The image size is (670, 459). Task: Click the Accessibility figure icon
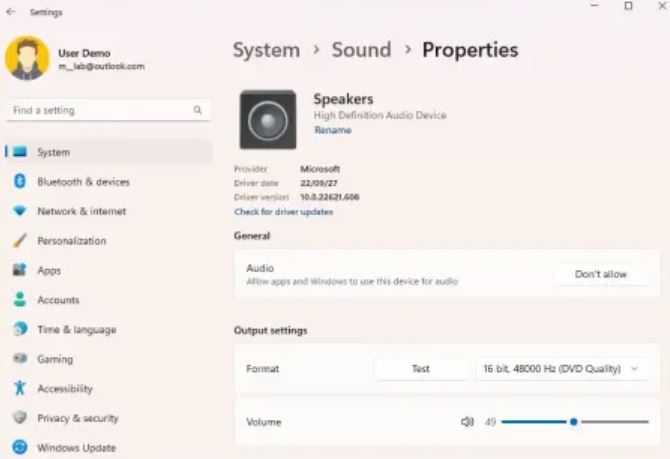click(x=20, y=388)
